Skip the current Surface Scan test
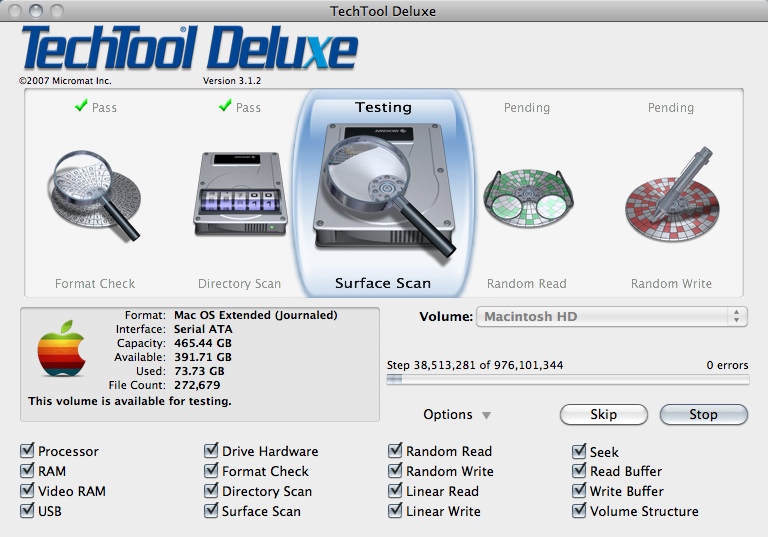The image size is (768, 537). pyautogui.click(x=603, y=415)
